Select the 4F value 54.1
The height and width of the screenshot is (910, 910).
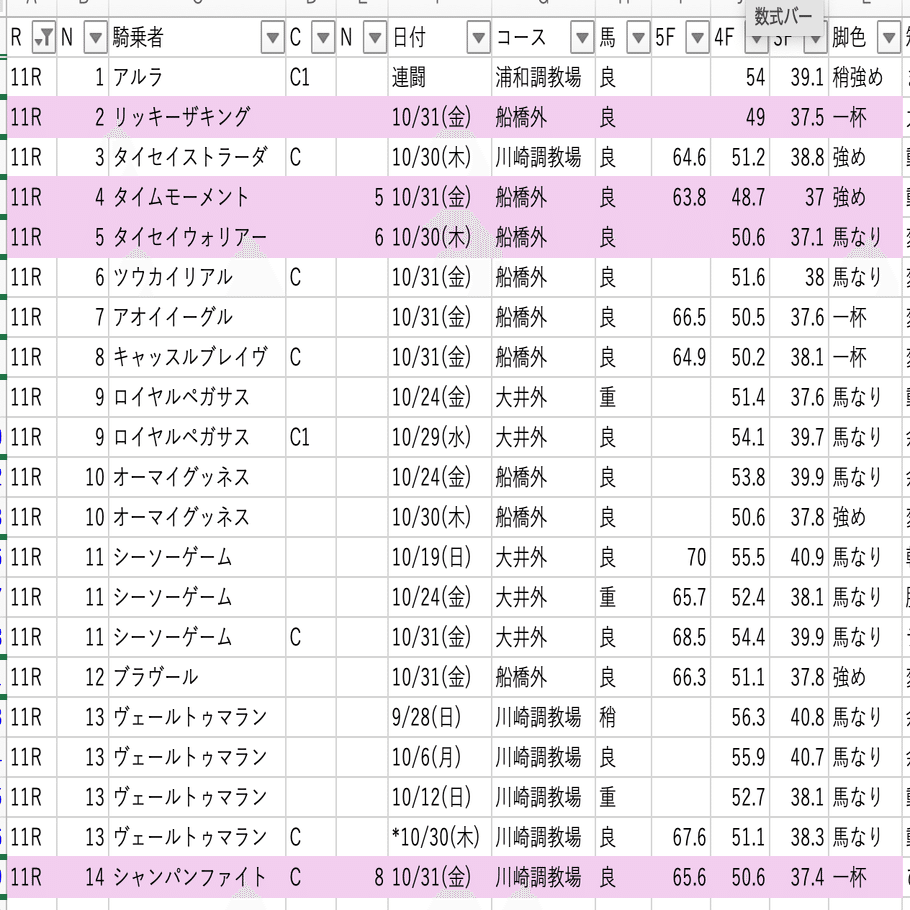click(x=740, y=437)
